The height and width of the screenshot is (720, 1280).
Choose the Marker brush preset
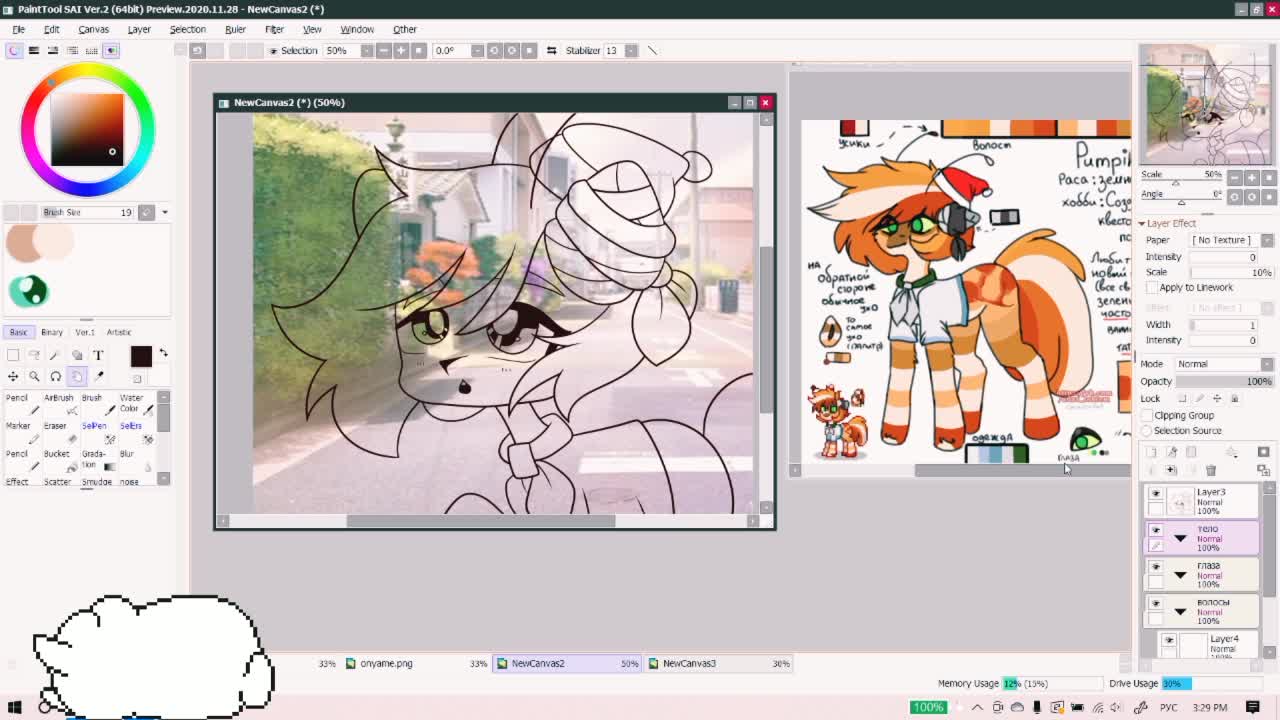21,431
